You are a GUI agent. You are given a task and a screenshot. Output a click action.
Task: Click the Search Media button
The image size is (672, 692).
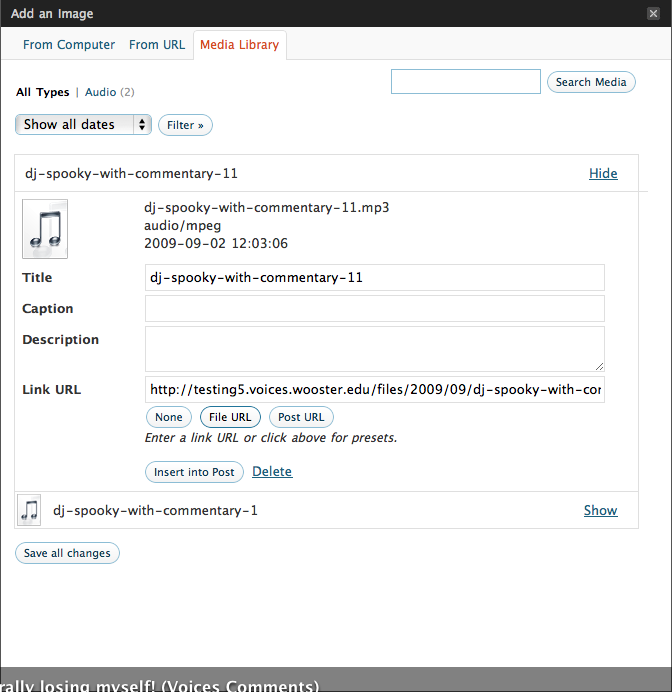pyautogui.click(x=591, y=82)
